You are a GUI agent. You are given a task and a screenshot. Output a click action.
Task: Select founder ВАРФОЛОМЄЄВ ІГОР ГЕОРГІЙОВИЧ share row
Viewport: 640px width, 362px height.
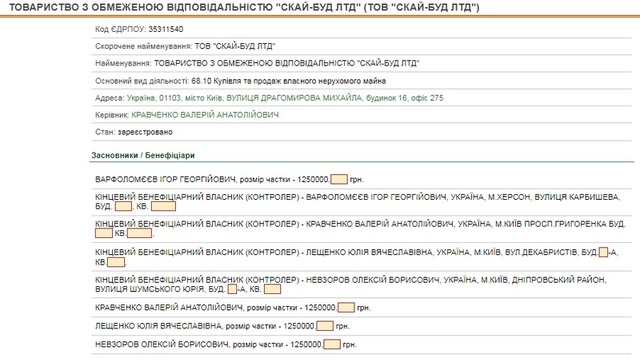tap(361, 180)
